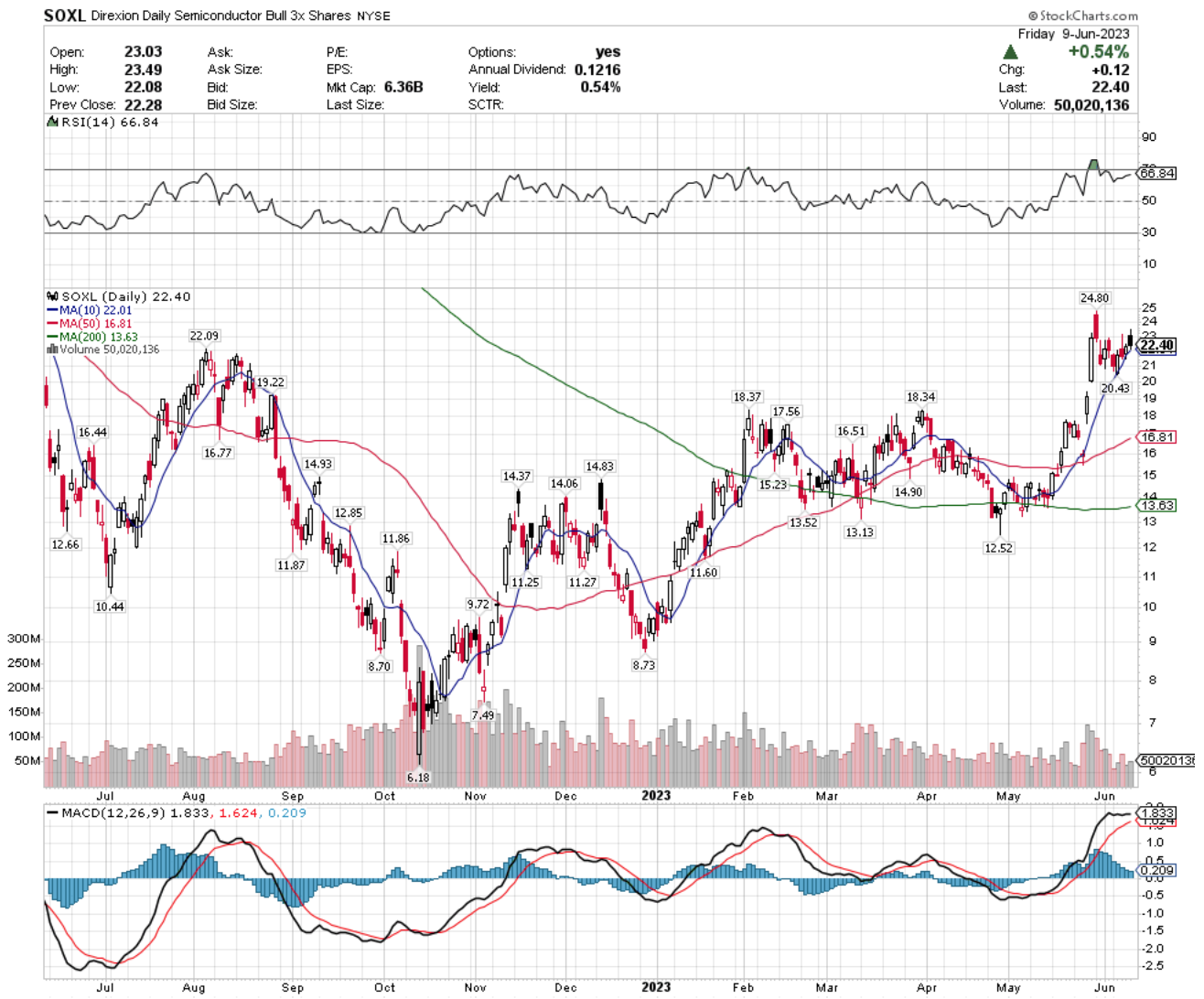Click the 18.34 April peak label
1204x999 pixels.
(x=920, y=397)
